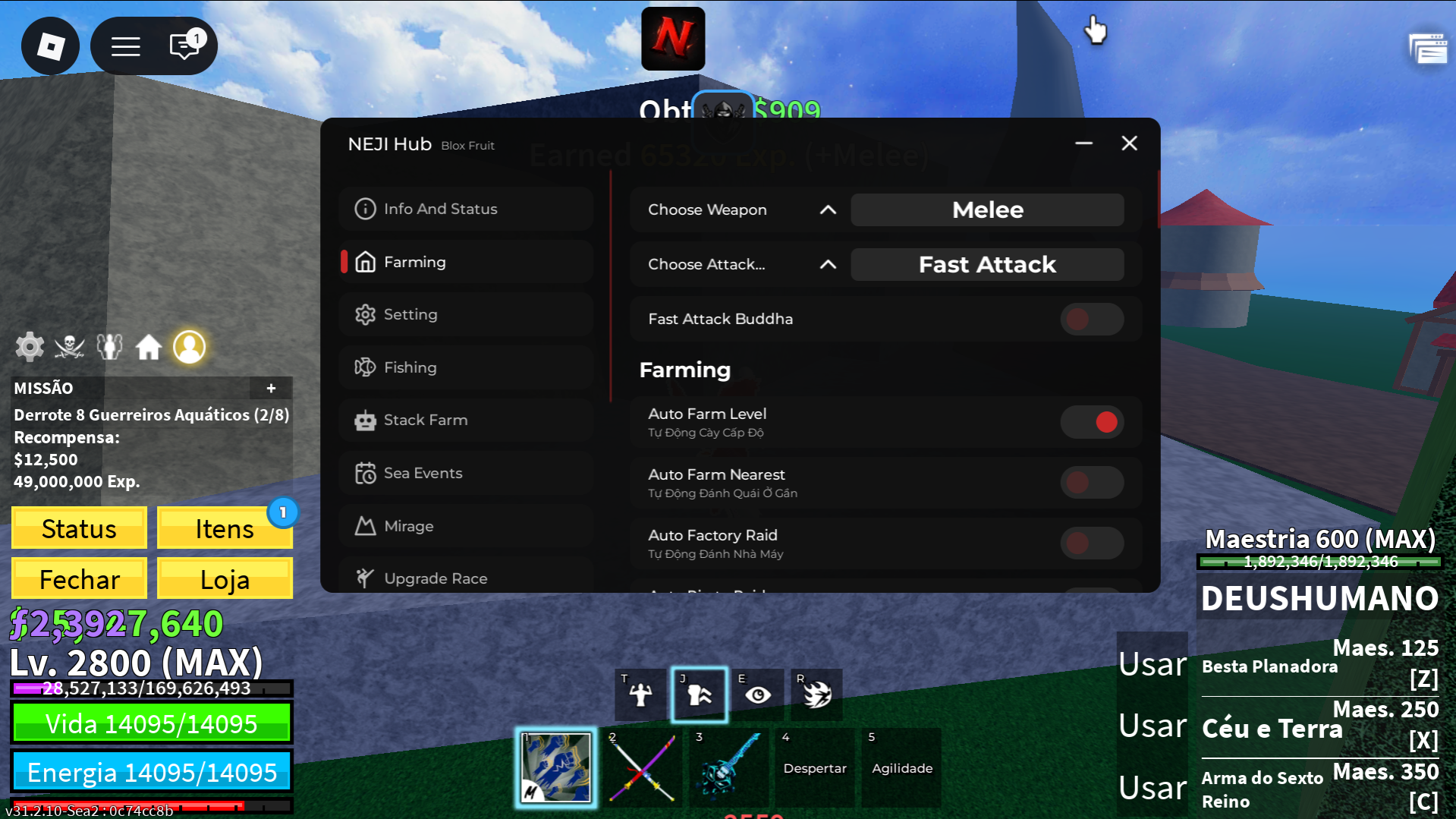The width and height of the screenshot is (1456, 819).
Task: Open the Mirage tab
Action: [x=466, y=526]
